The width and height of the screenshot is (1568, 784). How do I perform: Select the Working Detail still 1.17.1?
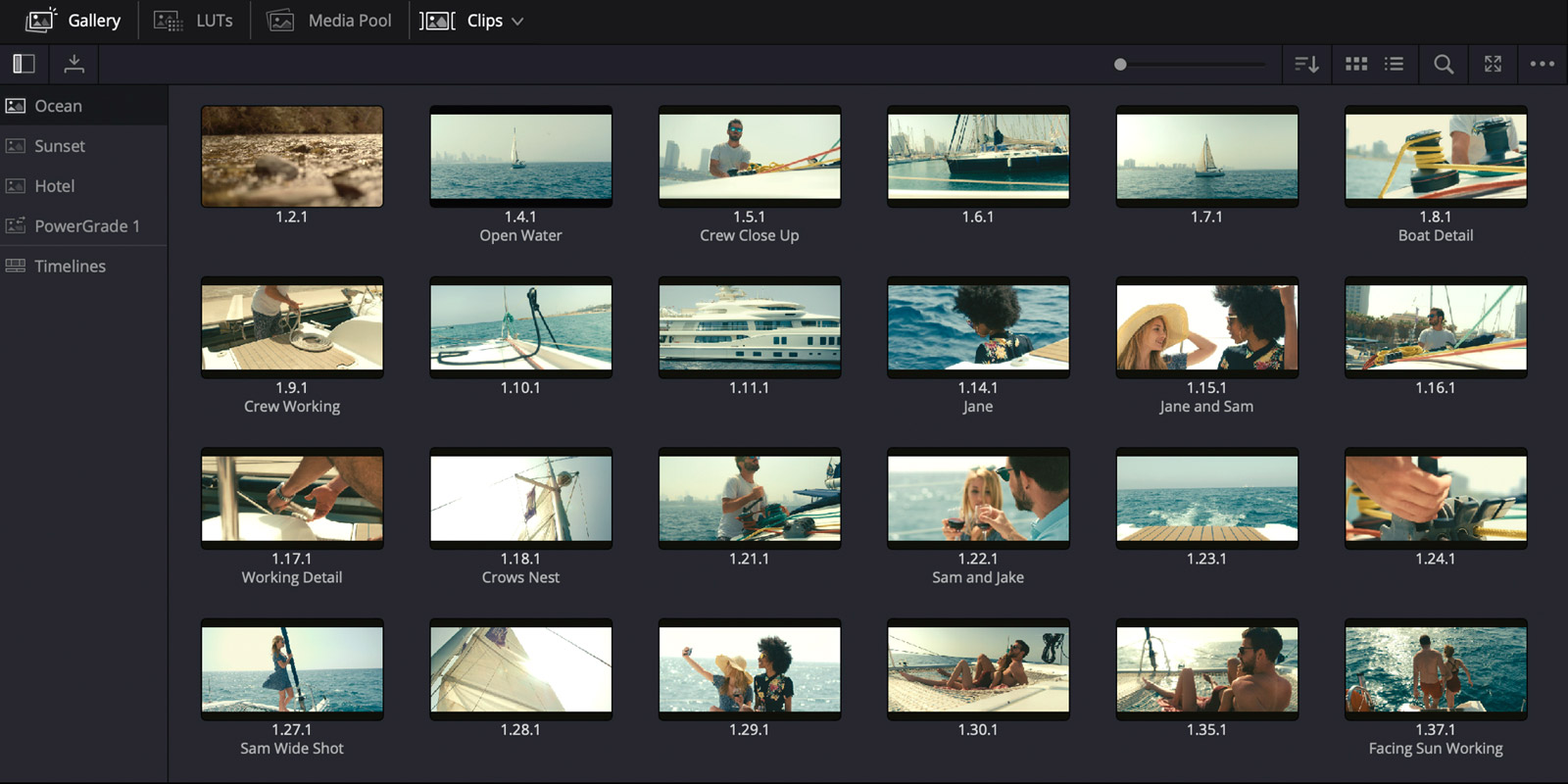(x=292, y=499)
